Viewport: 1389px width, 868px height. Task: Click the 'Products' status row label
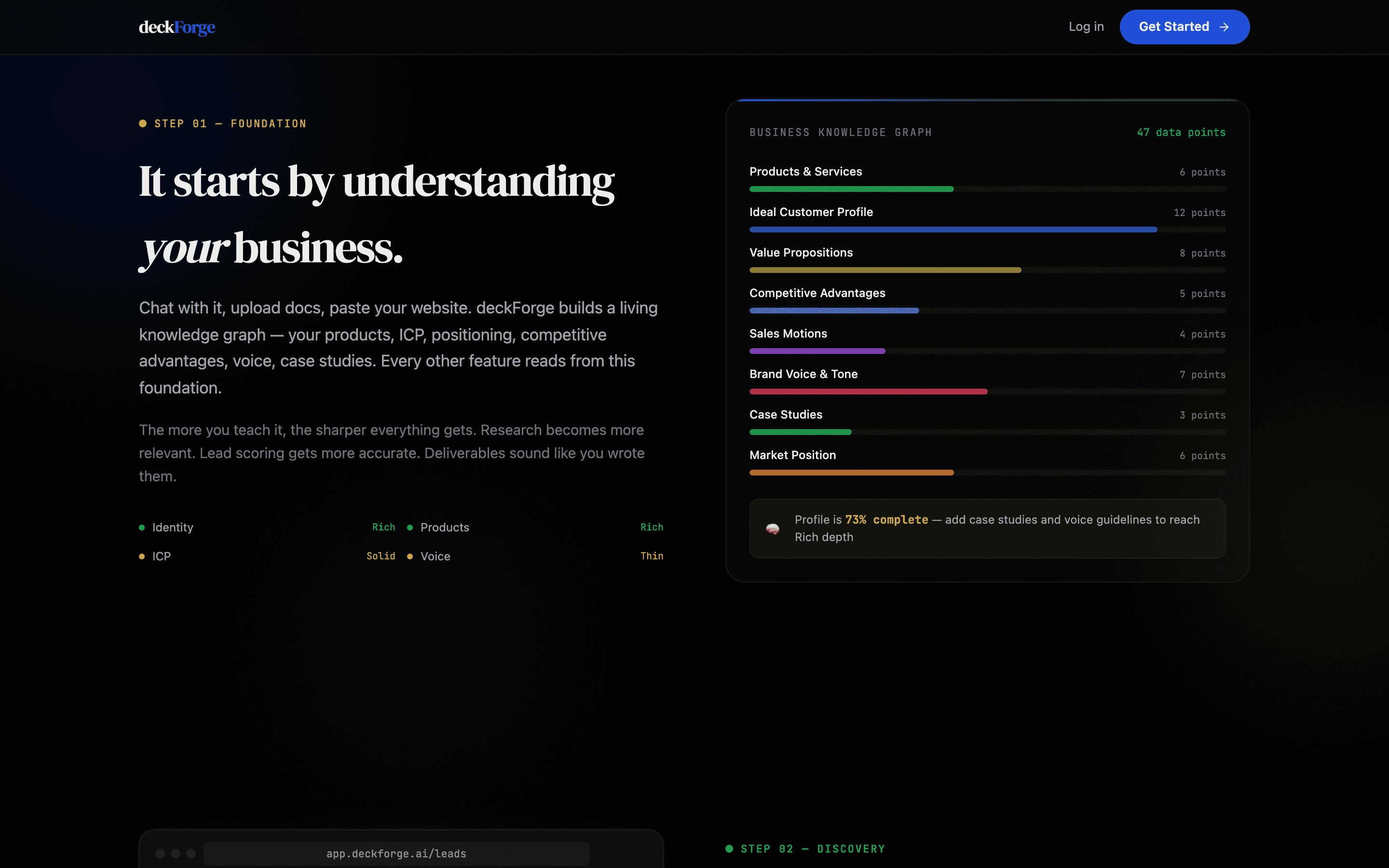[x=444, y=527]
